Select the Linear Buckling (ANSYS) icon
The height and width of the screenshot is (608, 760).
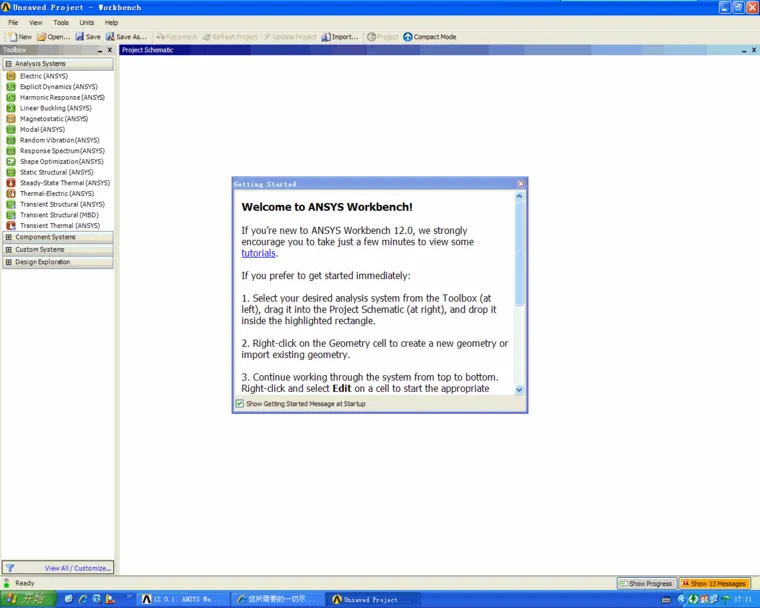pyautogui.click(x=11, y=108)
